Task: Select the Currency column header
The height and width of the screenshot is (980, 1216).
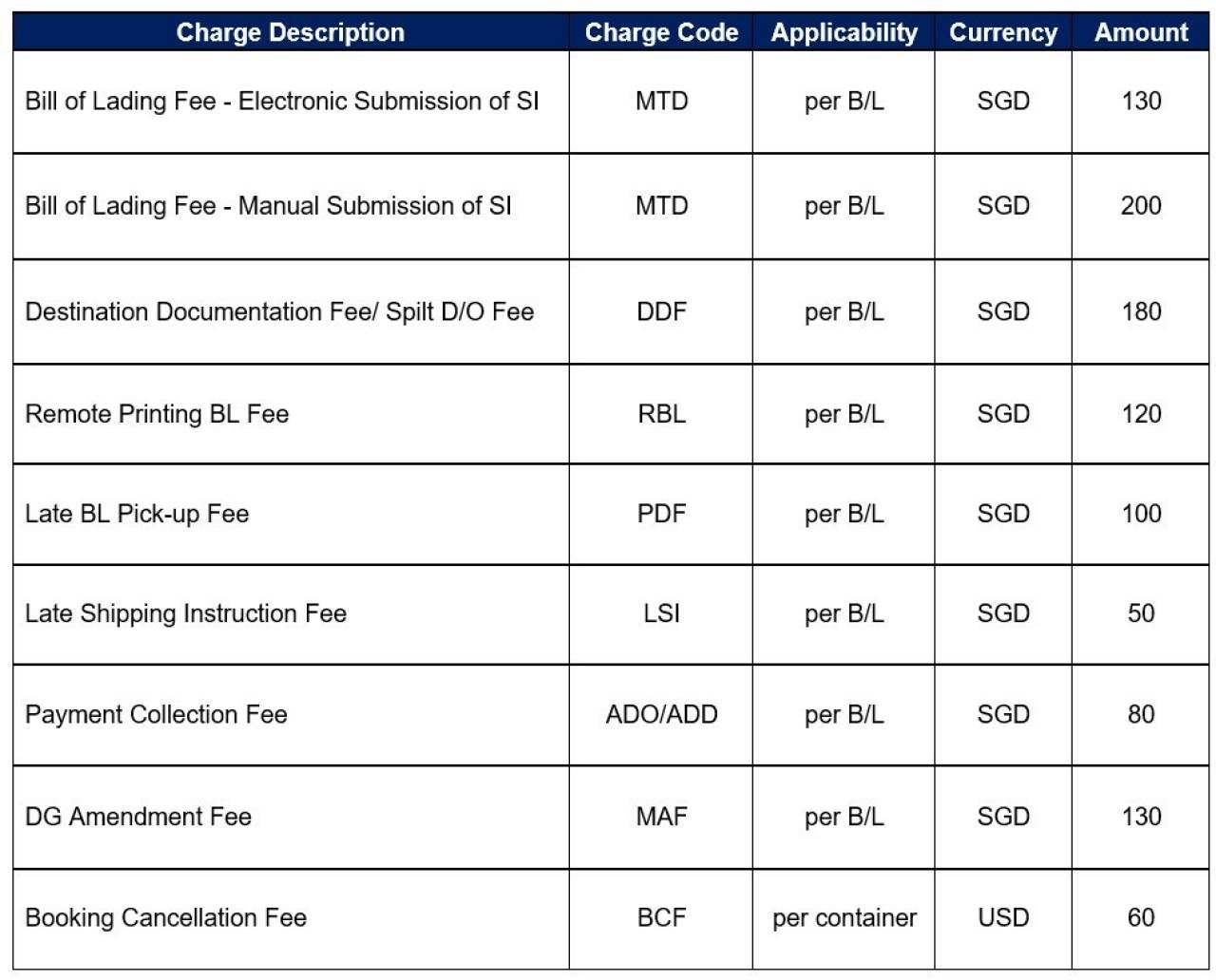Action: [x=1003, y=32]
